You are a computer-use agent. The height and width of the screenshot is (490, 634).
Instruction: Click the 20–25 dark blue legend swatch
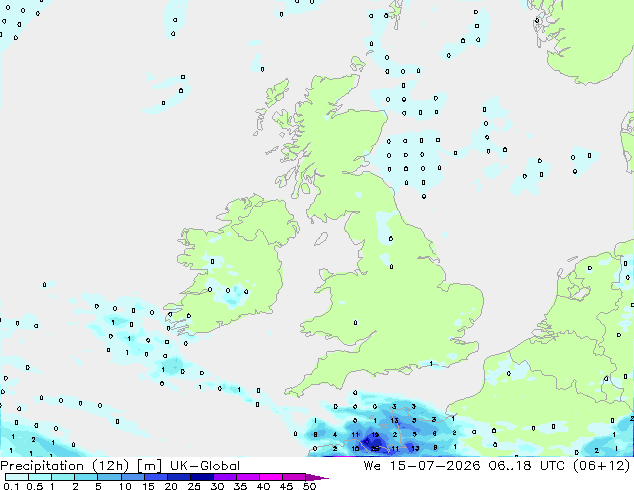[179, 477]
